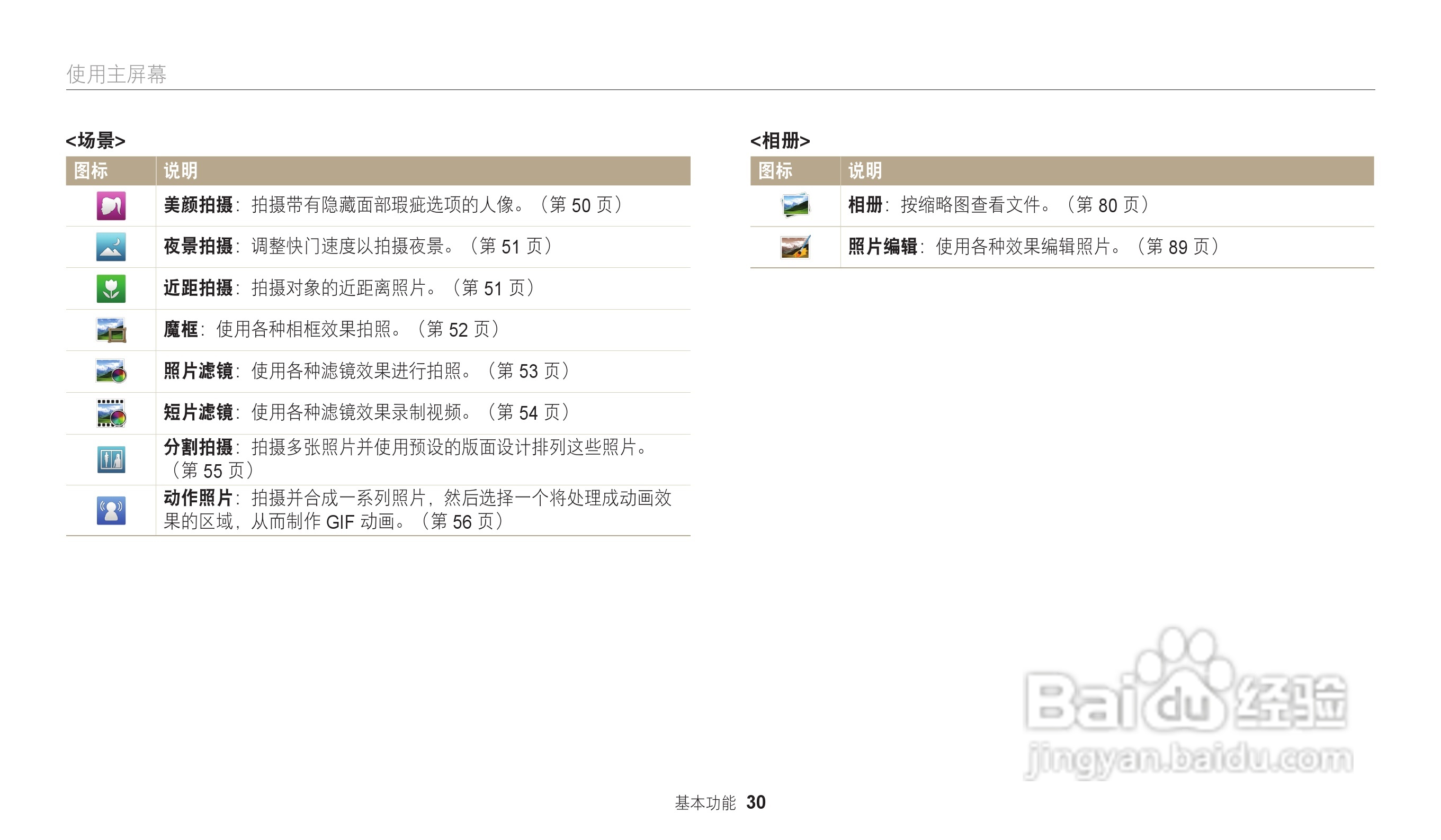Click the green Close-up (近距拍摄) flower icon
The image size is (1441, 840).
point(111,288)
